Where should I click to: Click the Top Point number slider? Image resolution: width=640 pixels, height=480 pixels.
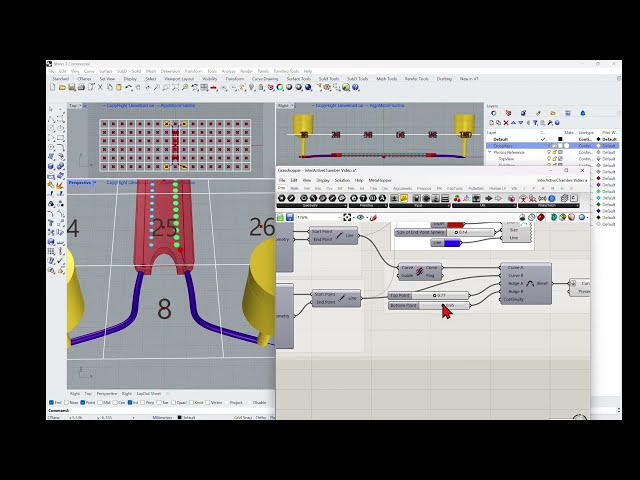429,296
